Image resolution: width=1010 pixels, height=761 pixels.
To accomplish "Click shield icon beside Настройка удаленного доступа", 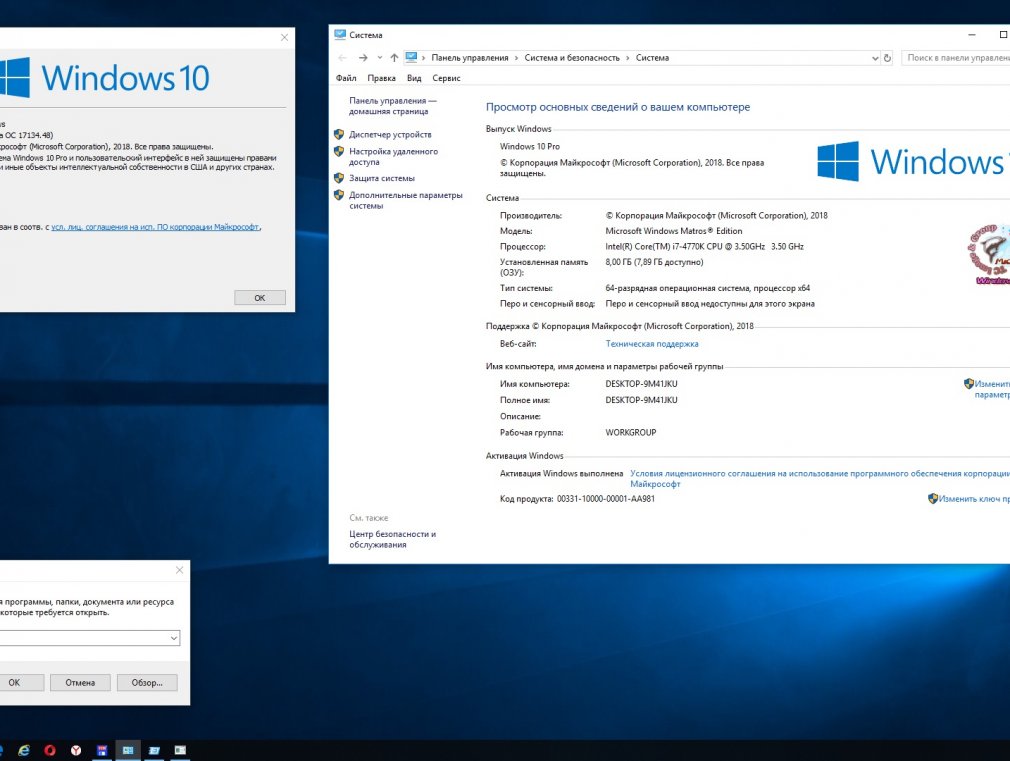I will point(339,151).
